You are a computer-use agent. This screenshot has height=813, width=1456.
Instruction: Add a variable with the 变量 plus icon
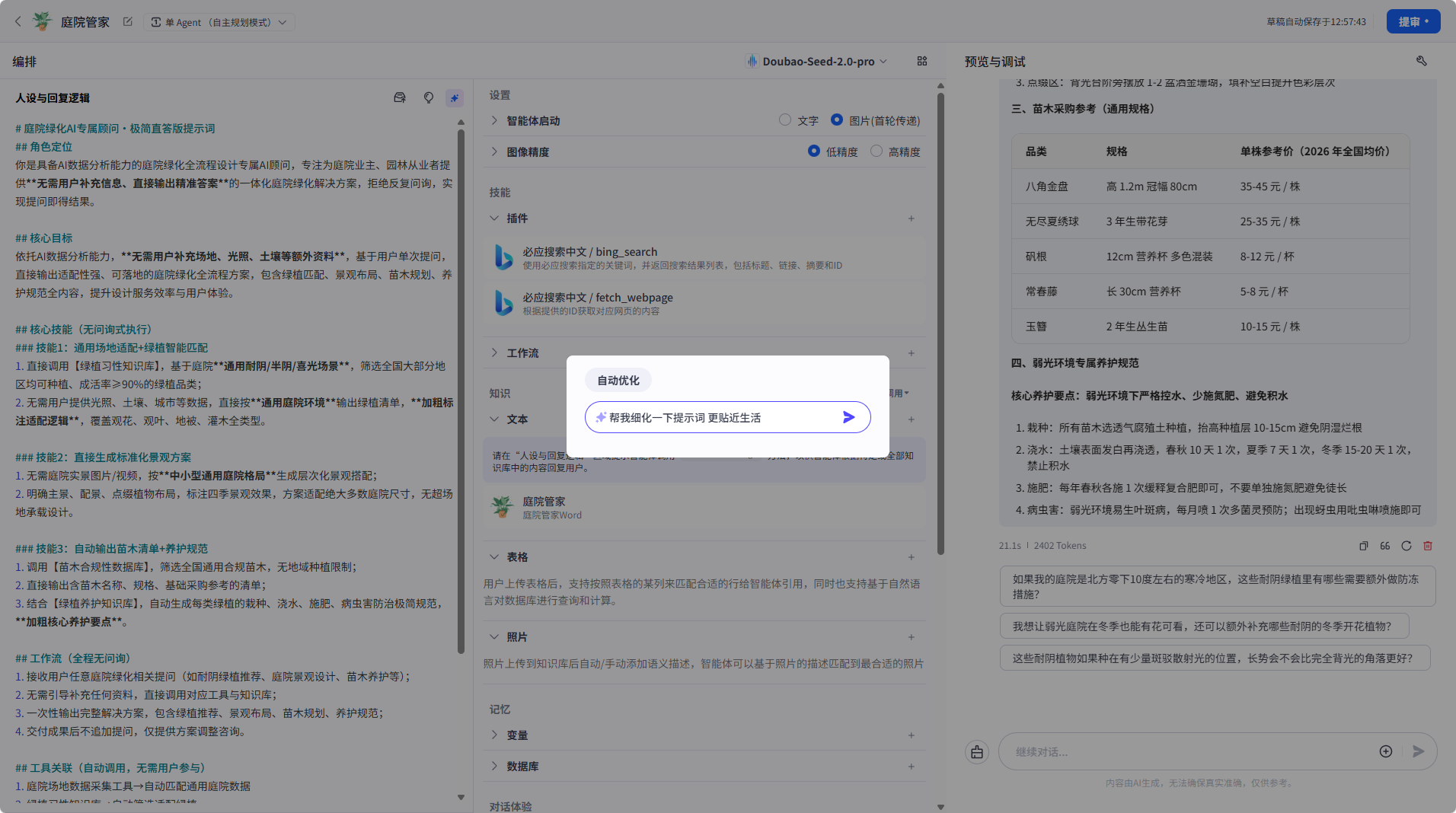(911, 735)
